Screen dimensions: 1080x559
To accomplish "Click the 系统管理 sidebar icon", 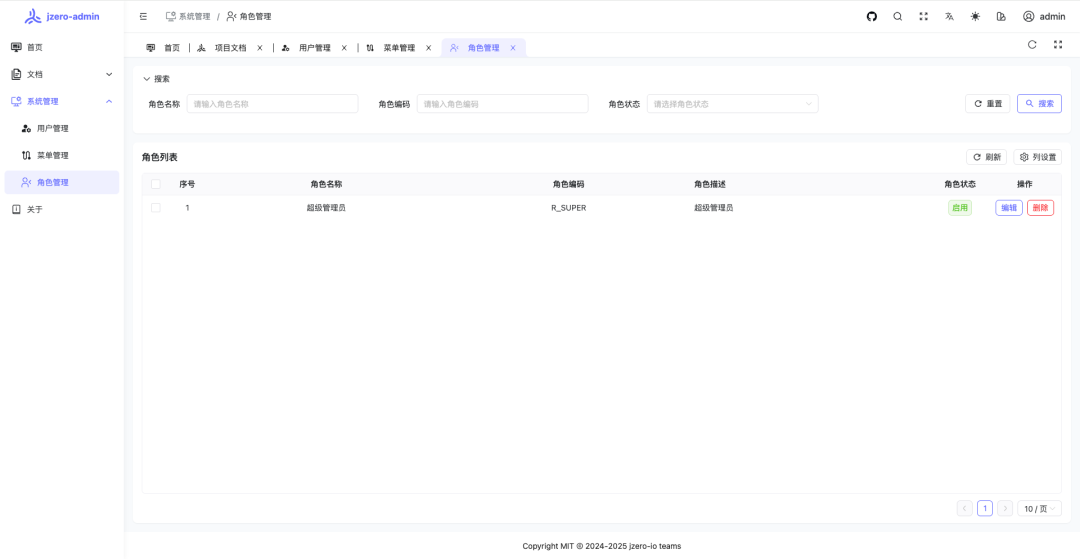I will 17,101.
